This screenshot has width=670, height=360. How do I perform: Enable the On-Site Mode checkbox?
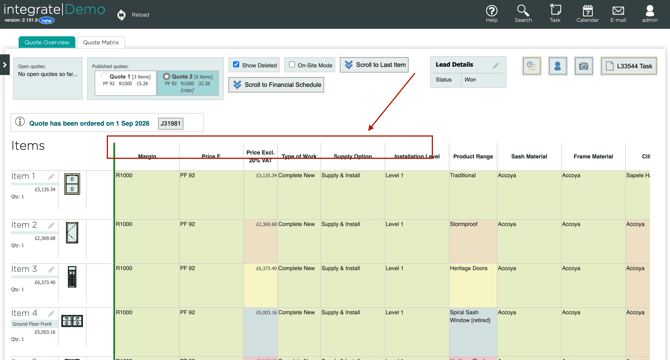click(292, 64)
